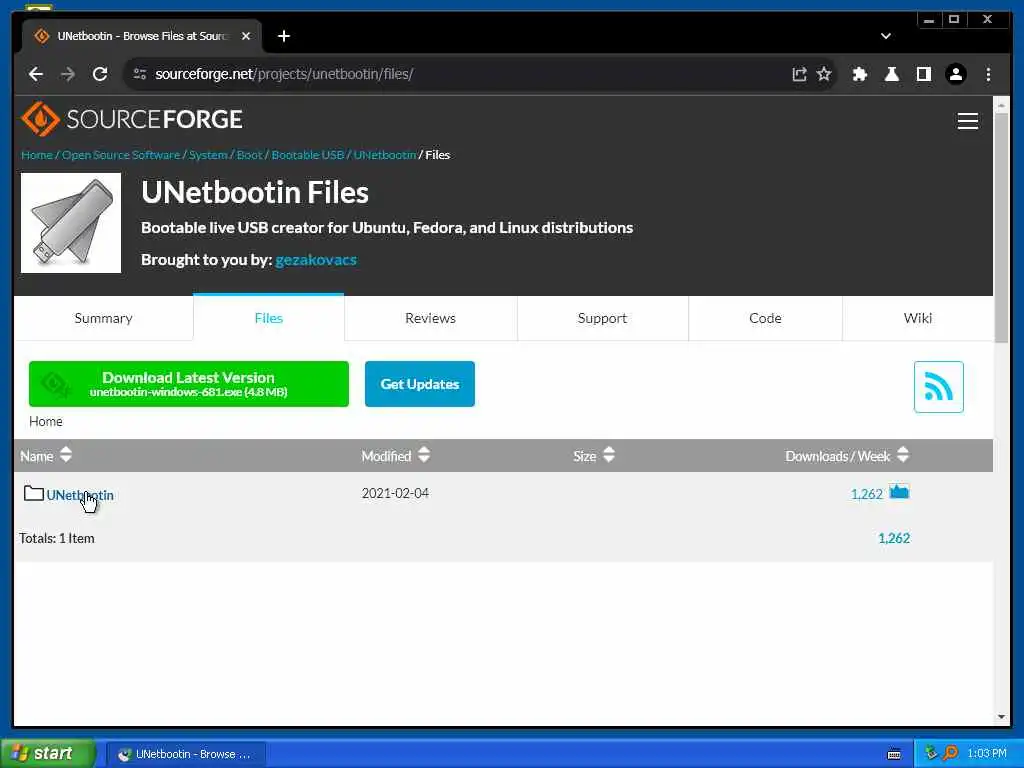Follow the Home breadcrumb link
Image resolution: width=1024 pixels, height=768 pixels.
(37, 155)
